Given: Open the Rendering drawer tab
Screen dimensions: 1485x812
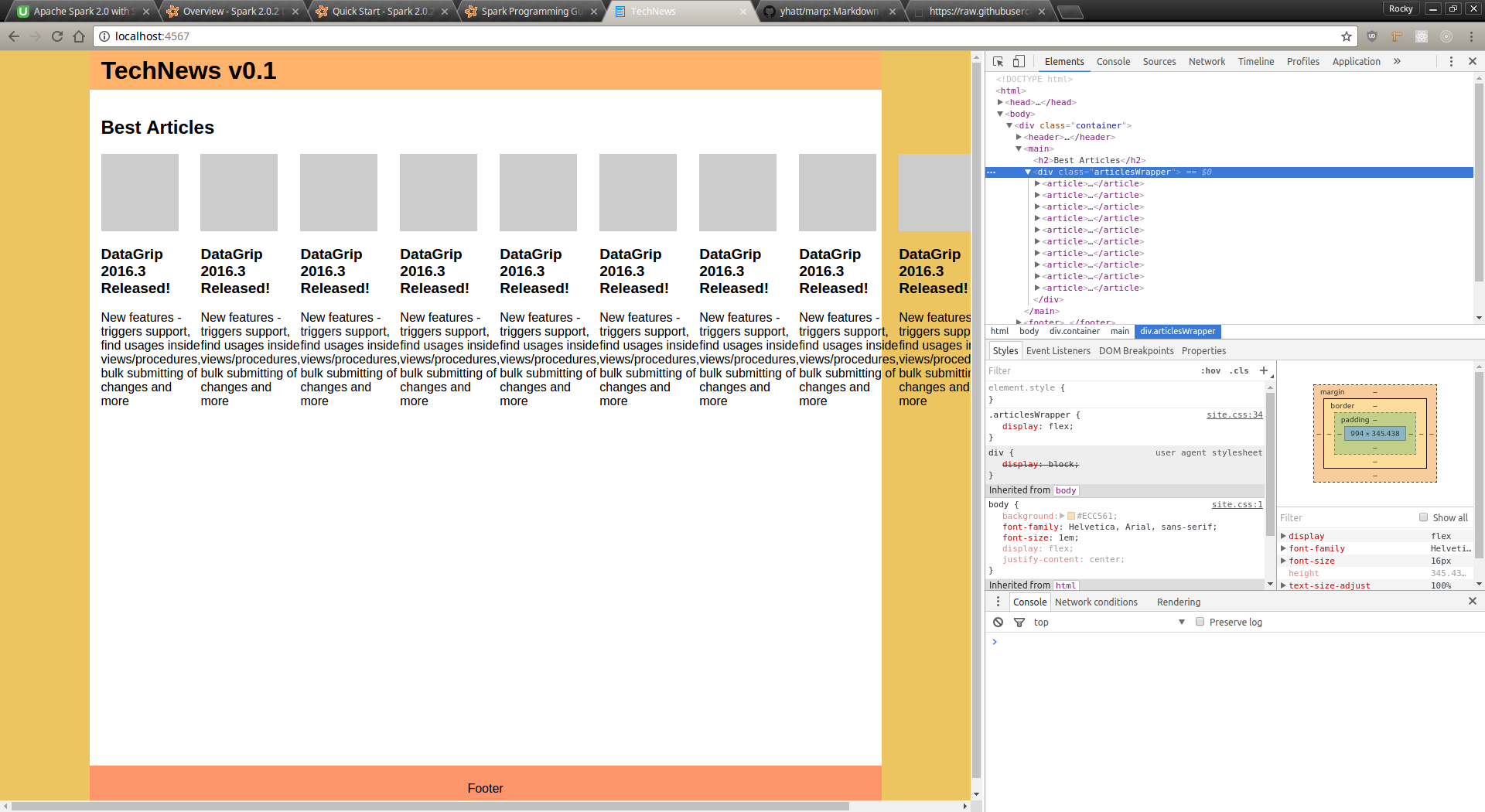Looking at the screenshot, I should 1179,602.
